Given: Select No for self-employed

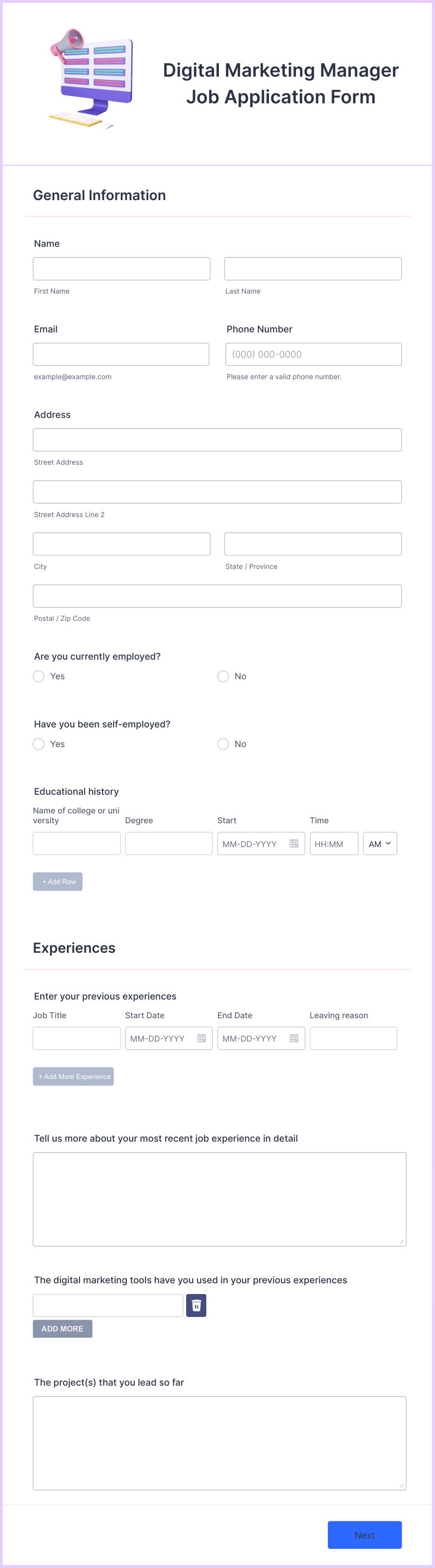Looking at the screenshot, I should [223, 744].
